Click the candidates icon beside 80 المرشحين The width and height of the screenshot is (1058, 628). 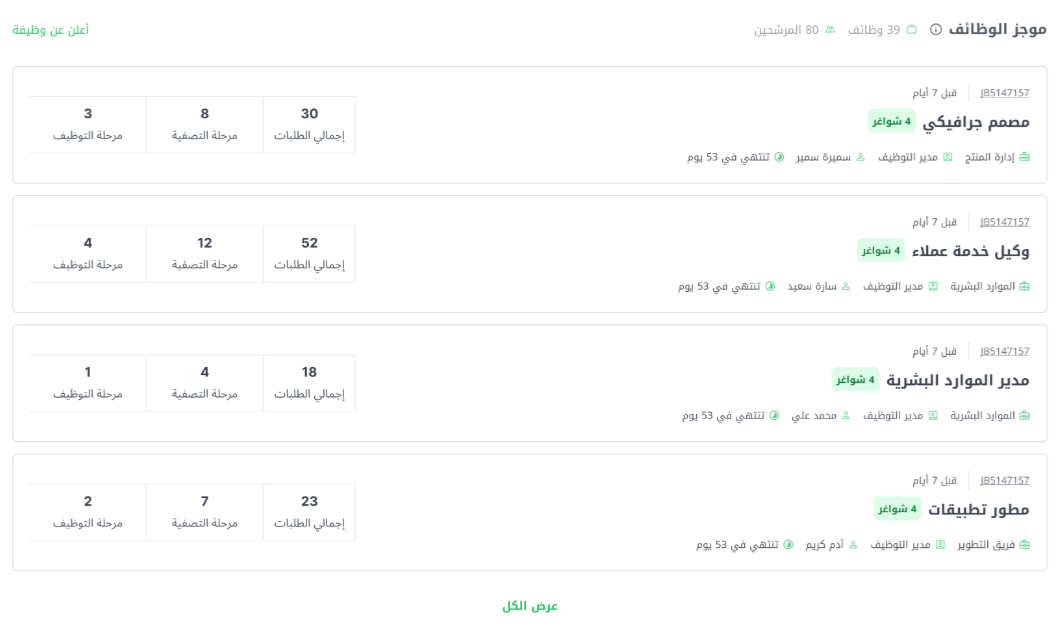[x=830, y=30]
